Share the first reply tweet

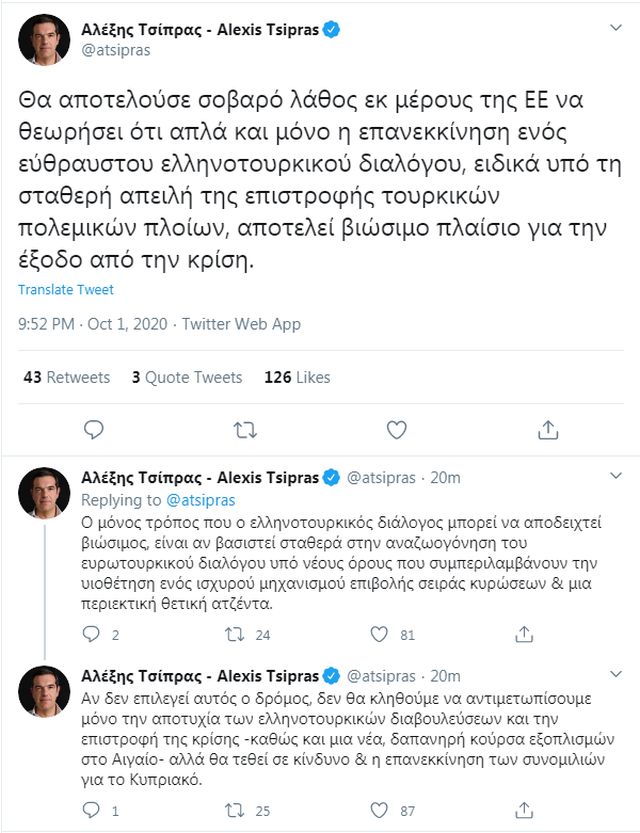coord(523,634)
